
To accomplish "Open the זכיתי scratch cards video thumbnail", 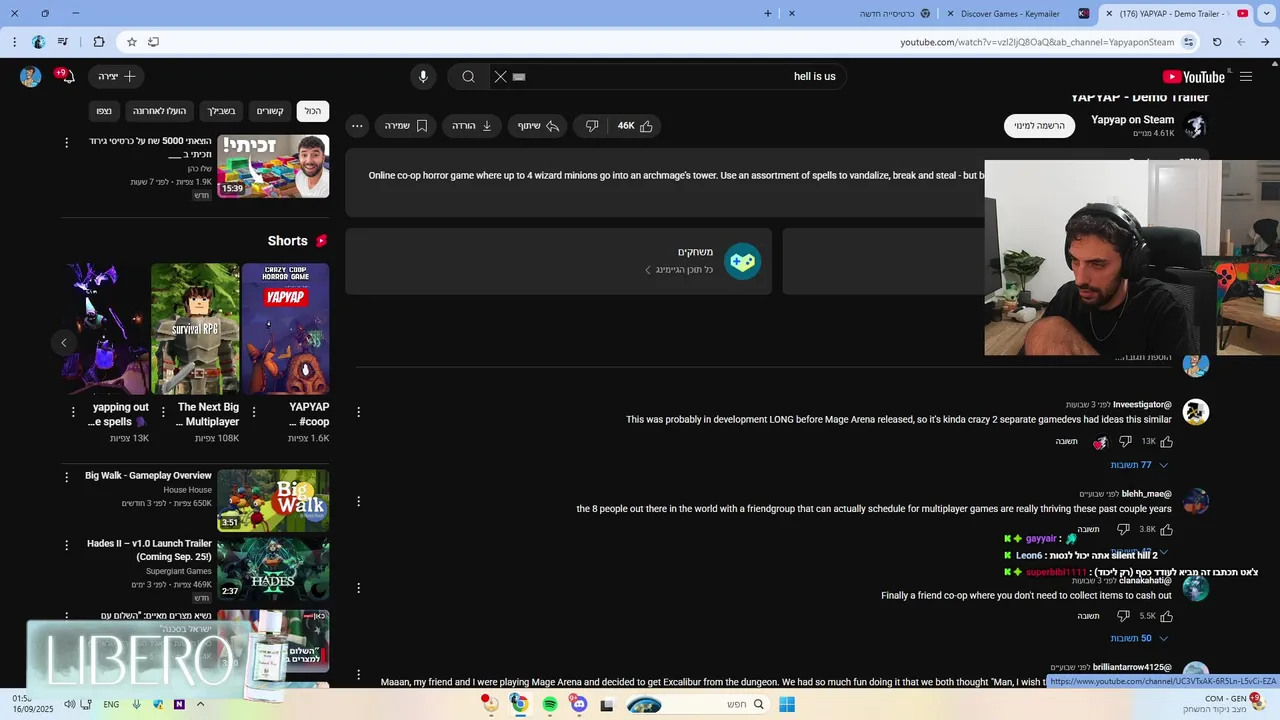I will point(273,166).
